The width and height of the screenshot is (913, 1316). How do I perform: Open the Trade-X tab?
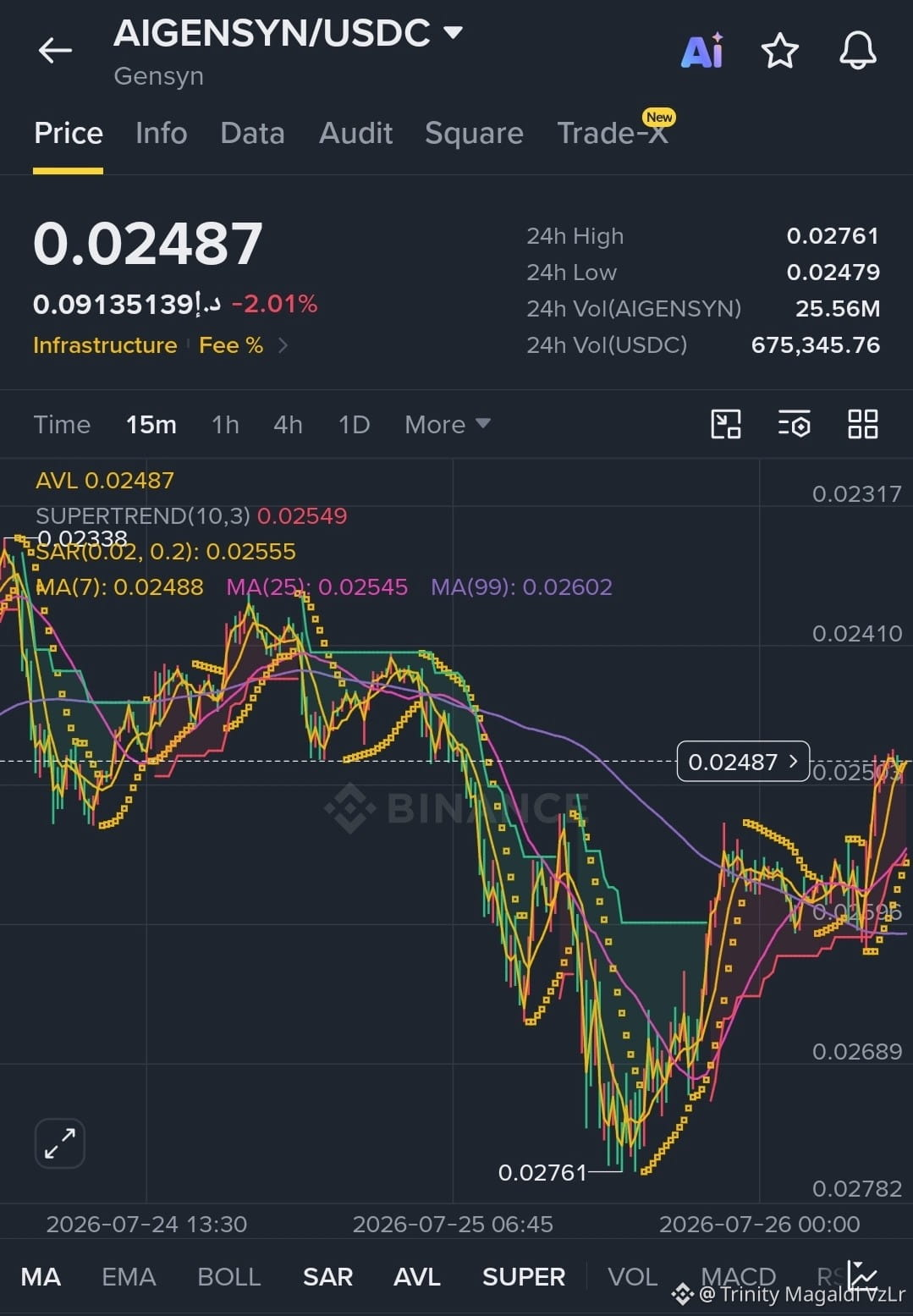tap(613, 134)
